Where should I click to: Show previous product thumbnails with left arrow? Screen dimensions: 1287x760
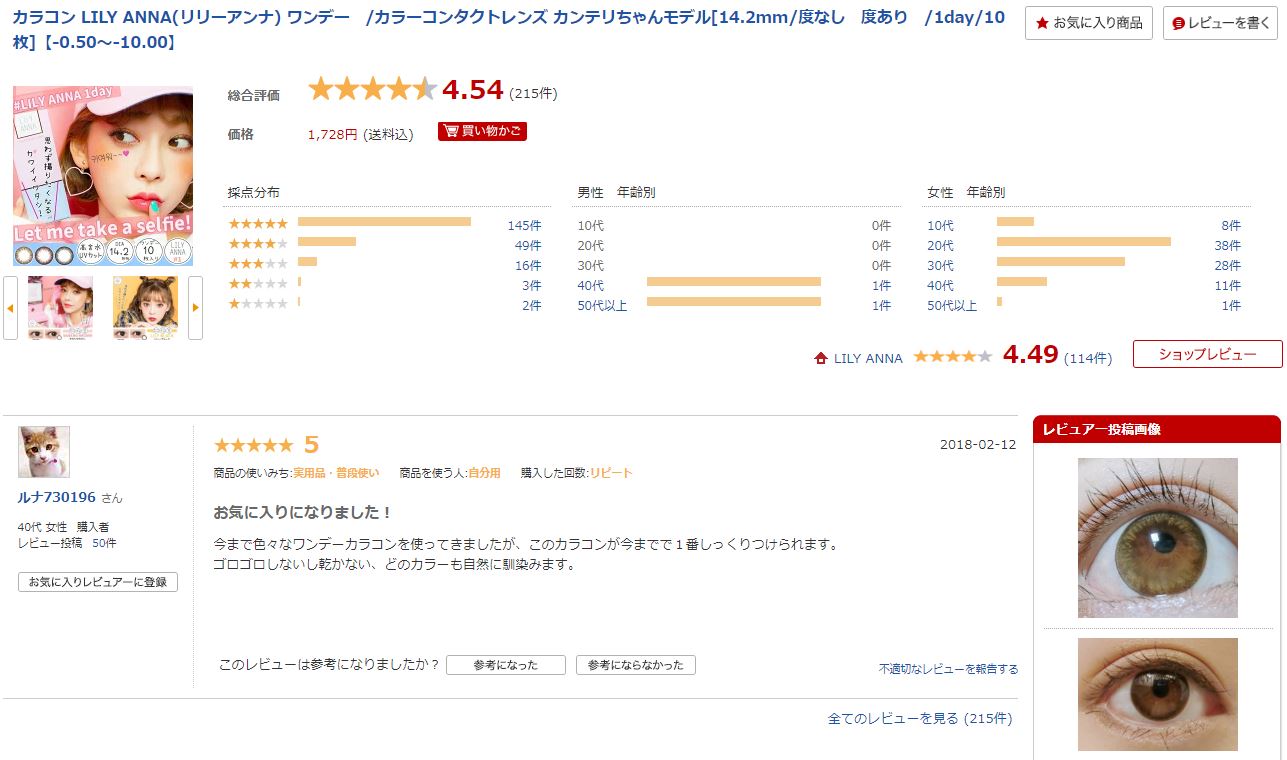tap(10, 308)
